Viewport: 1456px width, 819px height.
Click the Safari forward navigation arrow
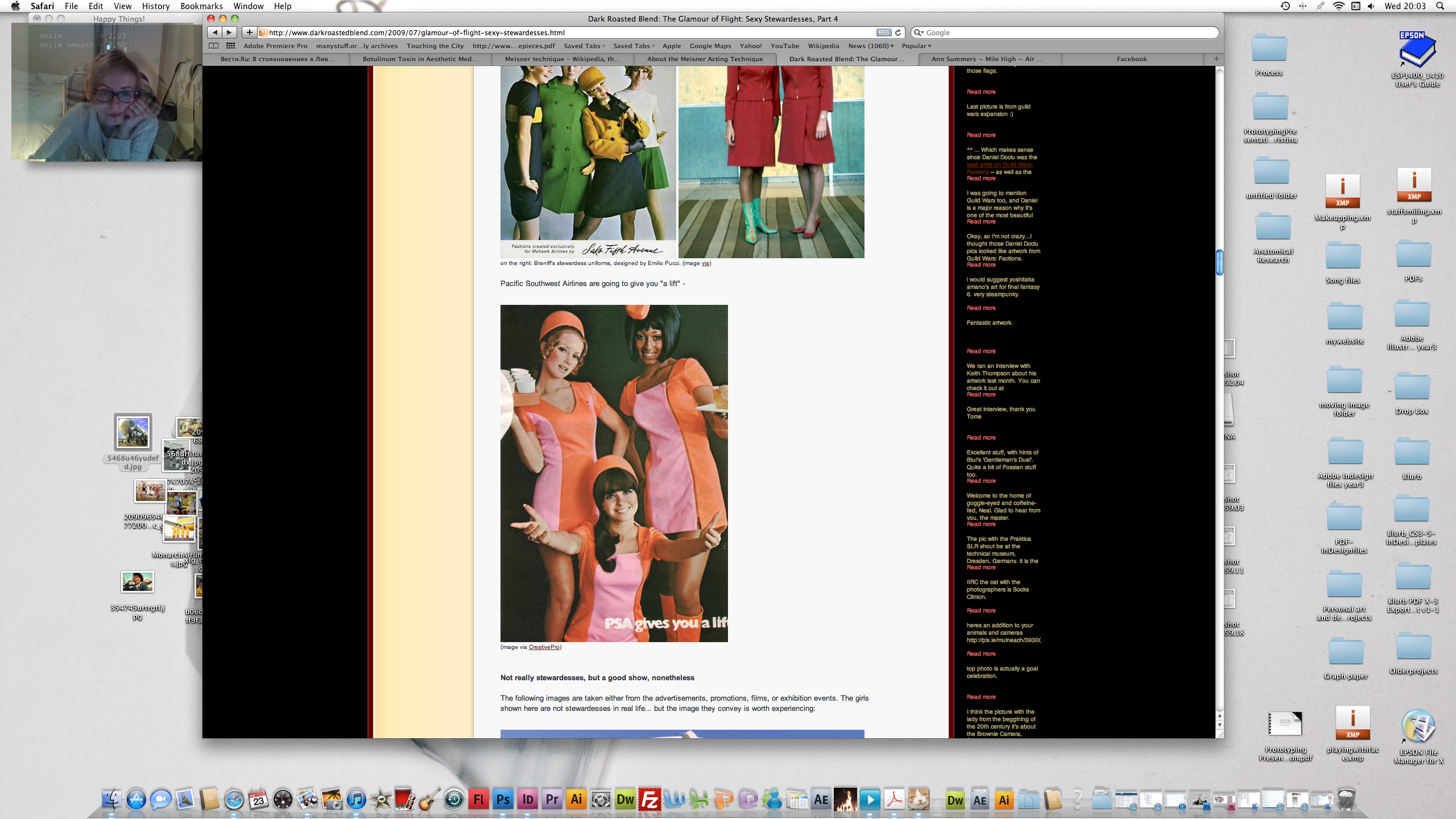pyautogui.click(x=229, y=32)
